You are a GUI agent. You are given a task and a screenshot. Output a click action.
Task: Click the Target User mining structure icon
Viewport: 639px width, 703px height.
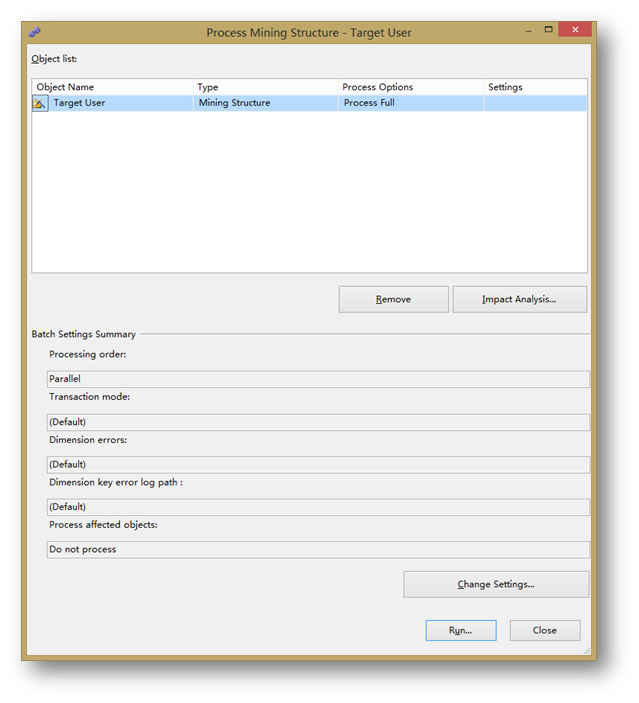click(40, 104)
